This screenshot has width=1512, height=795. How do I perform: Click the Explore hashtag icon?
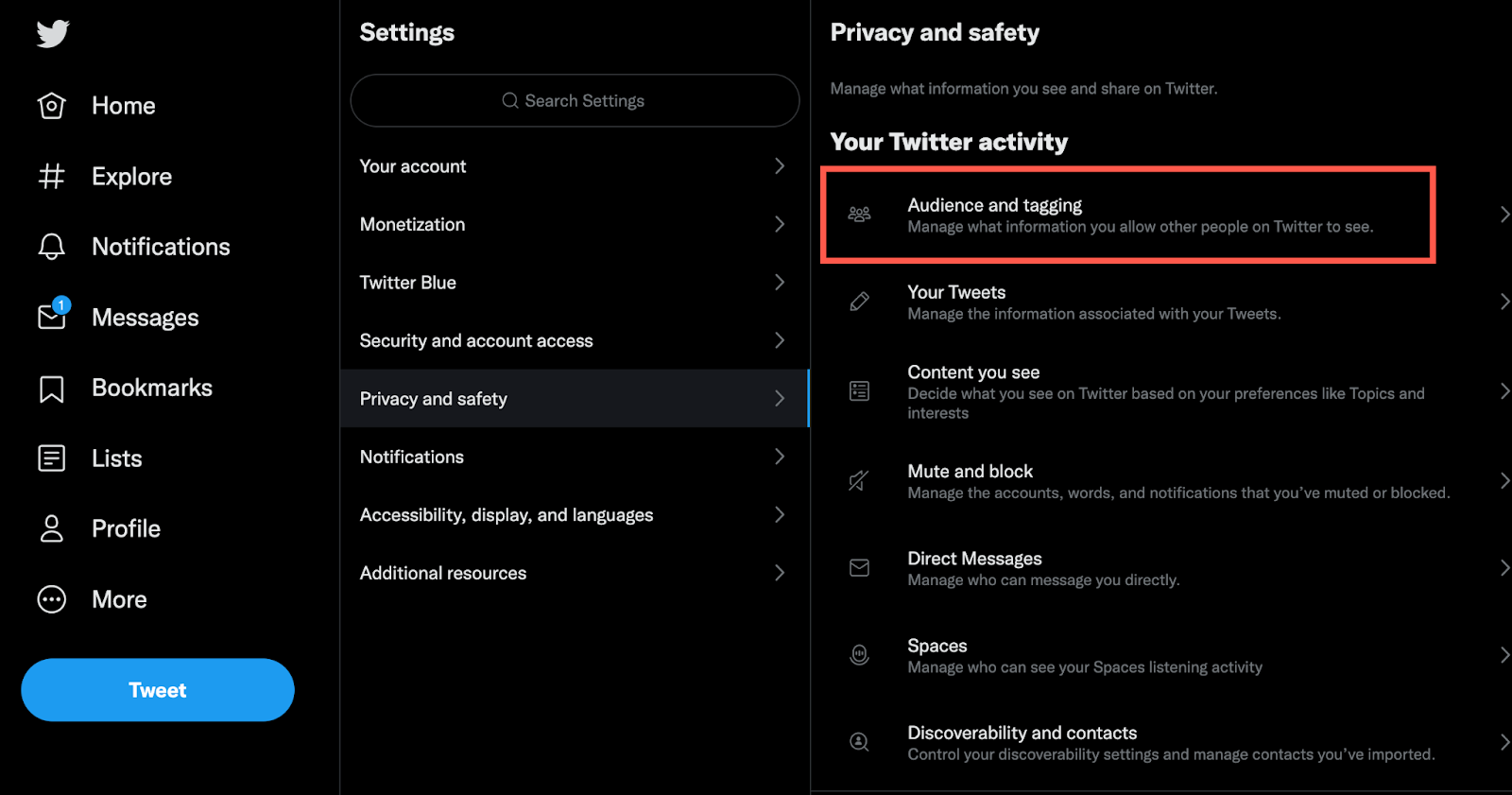point(52,177)
